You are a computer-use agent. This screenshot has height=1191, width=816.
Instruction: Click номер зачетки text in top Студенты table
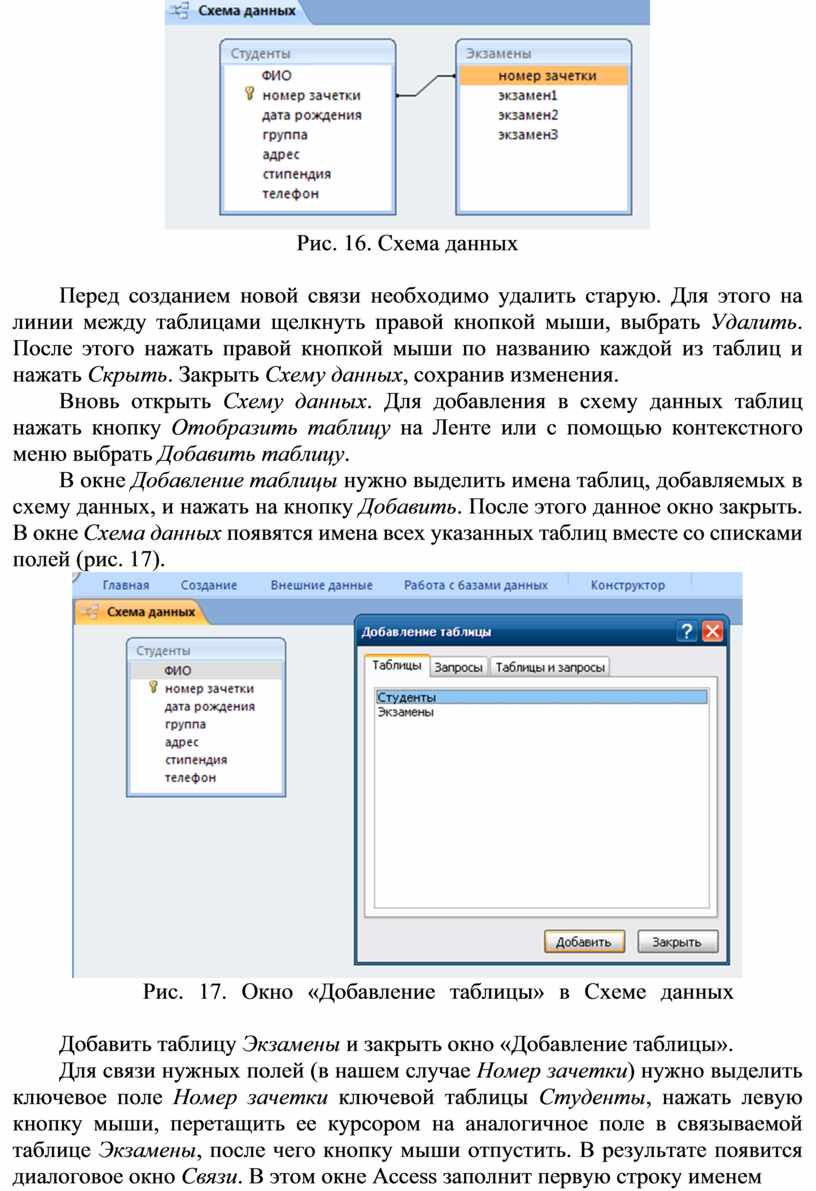point(312,95)
